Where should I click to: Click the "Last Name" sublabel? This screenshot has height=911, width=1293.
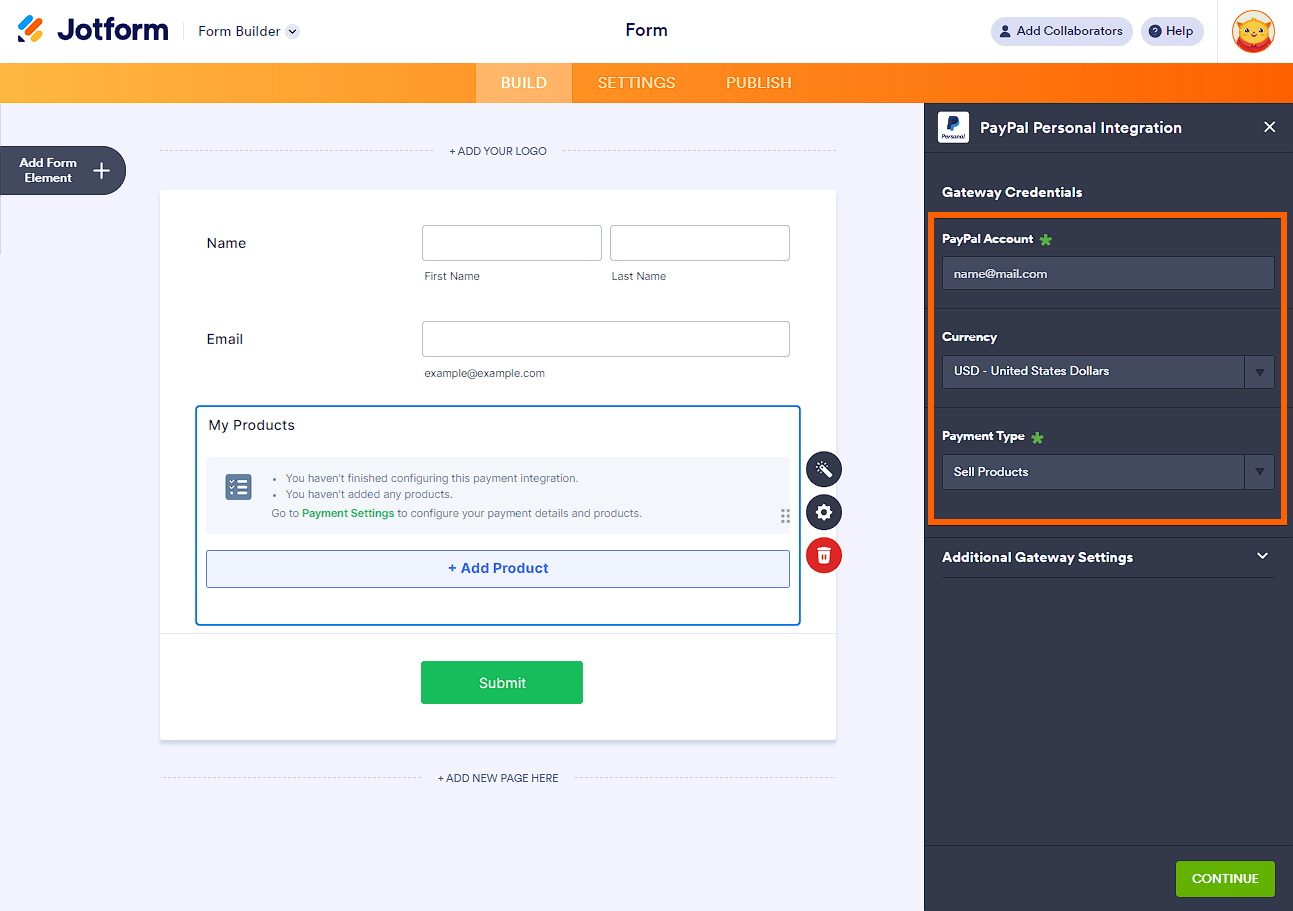click(x=639, y=276)
